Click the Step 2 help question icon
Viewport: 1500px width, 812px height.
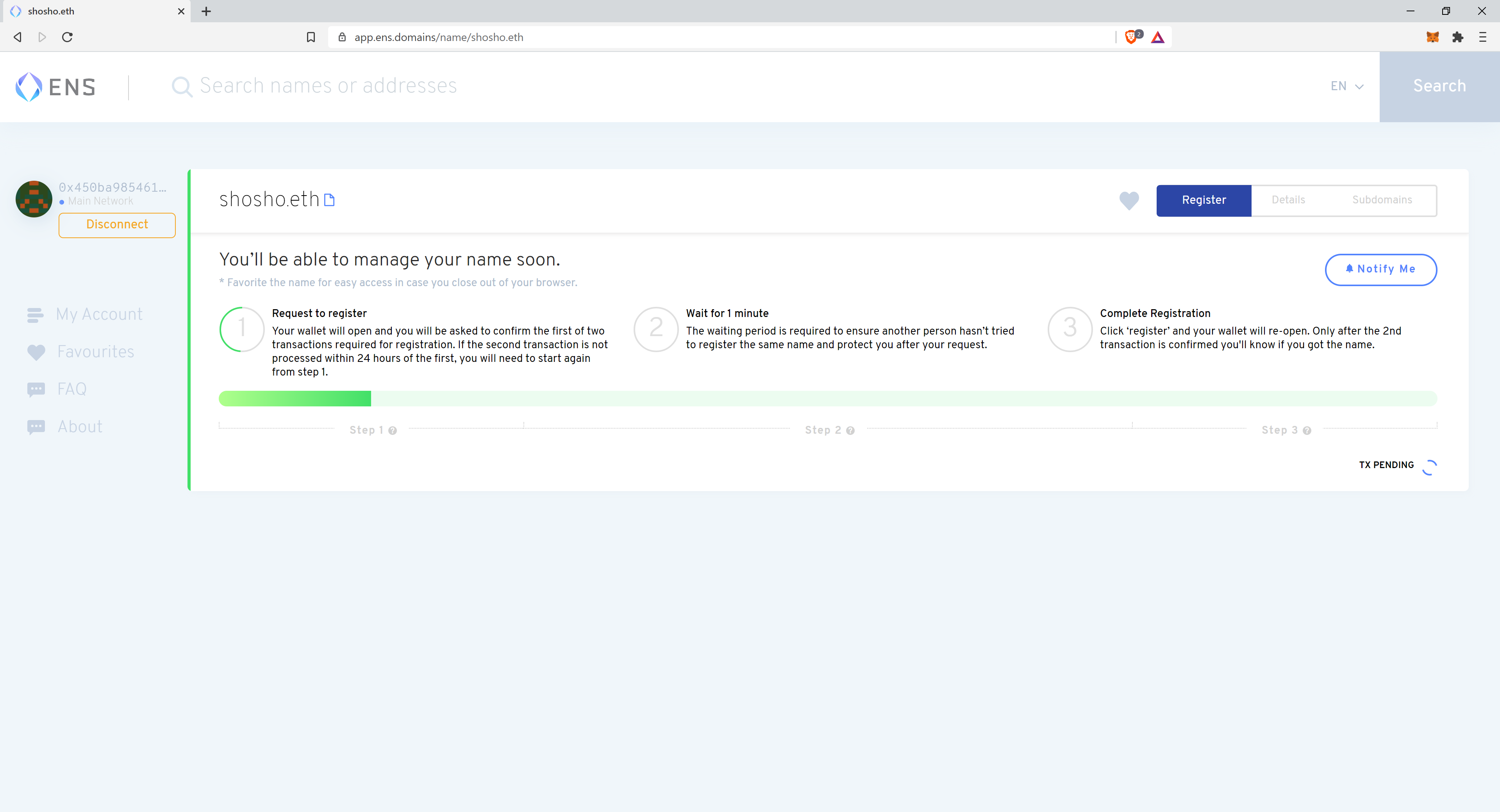pyautogui.click(x=850, y=431)
